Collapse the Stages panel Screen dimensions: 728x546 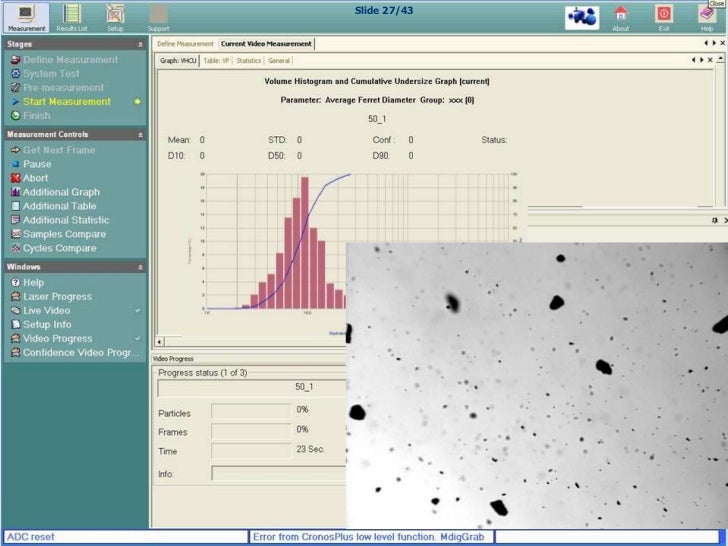140,45
